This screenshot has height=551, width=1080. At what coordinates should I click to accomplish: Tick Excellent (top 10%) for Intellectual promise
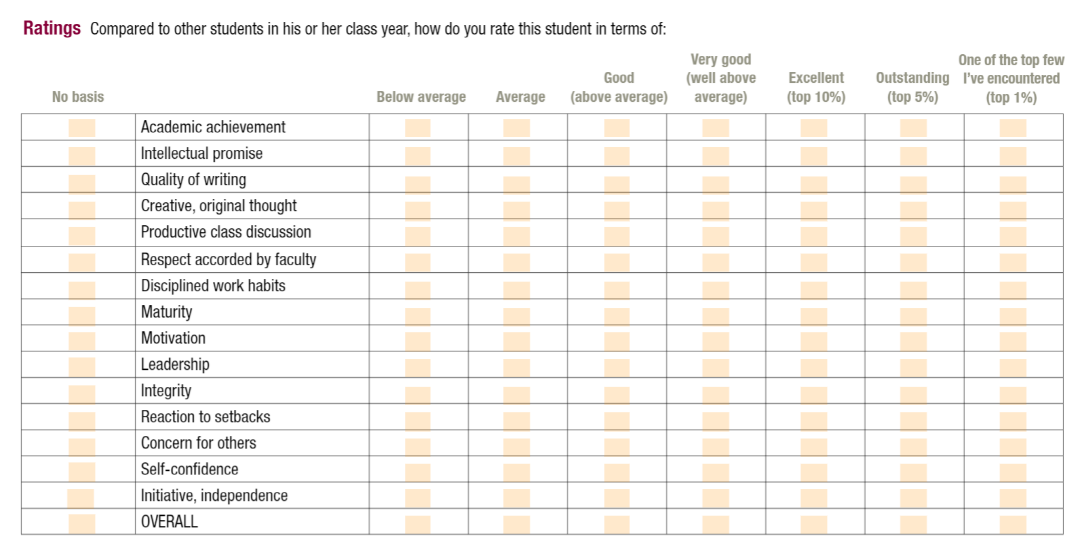click(814, 155)
